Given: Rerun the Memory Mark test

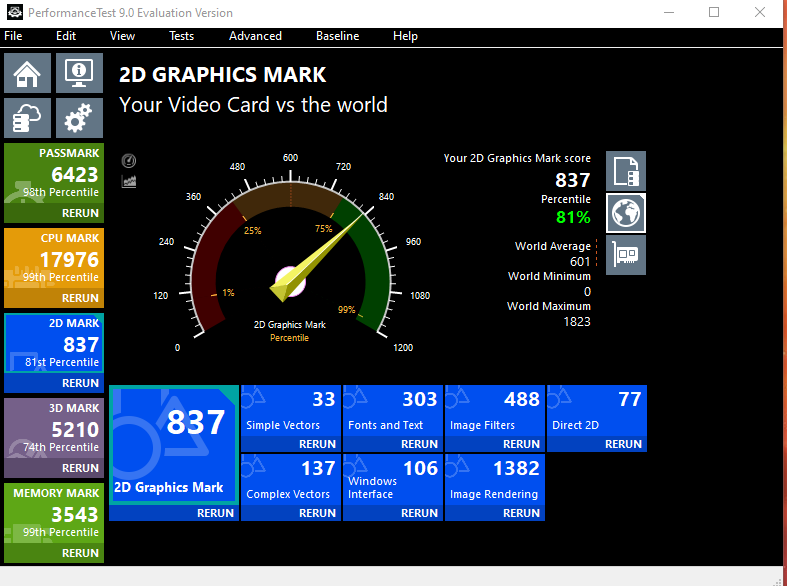Looking at the screenshot, I should tap(80, 553).
